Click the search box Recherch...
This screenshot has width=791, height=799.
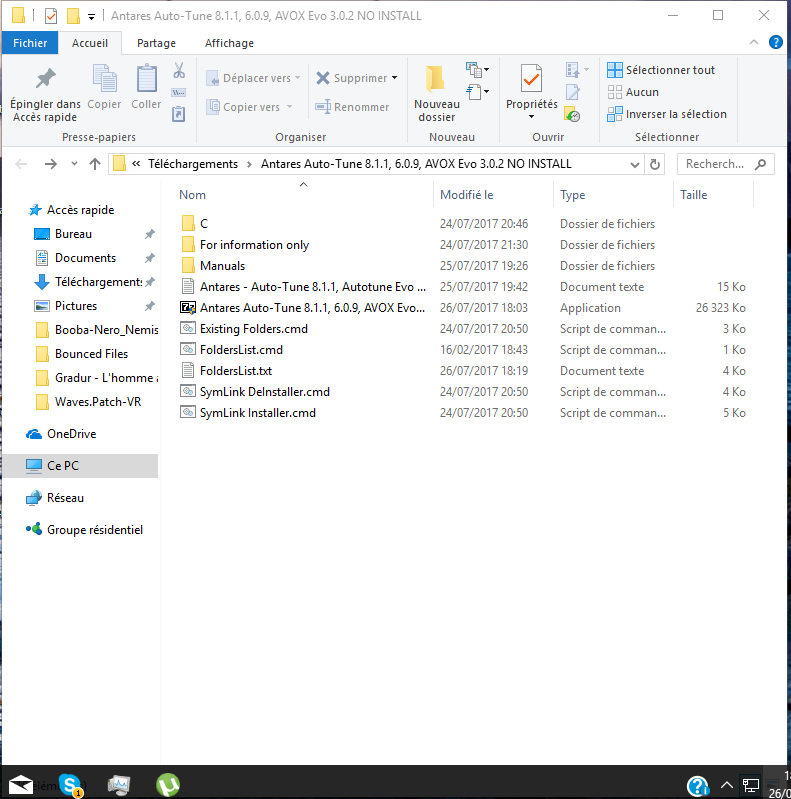(x=725, y=164)
